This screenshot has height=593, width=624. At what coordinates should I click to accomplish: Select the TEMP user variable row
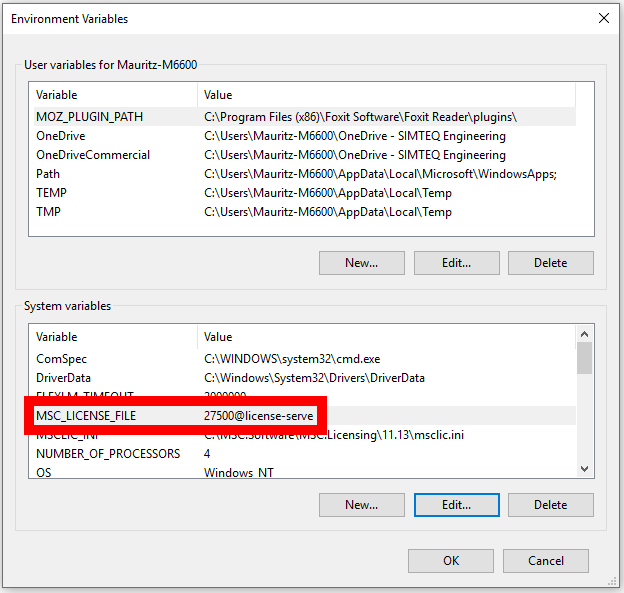[x=51, y=193]
